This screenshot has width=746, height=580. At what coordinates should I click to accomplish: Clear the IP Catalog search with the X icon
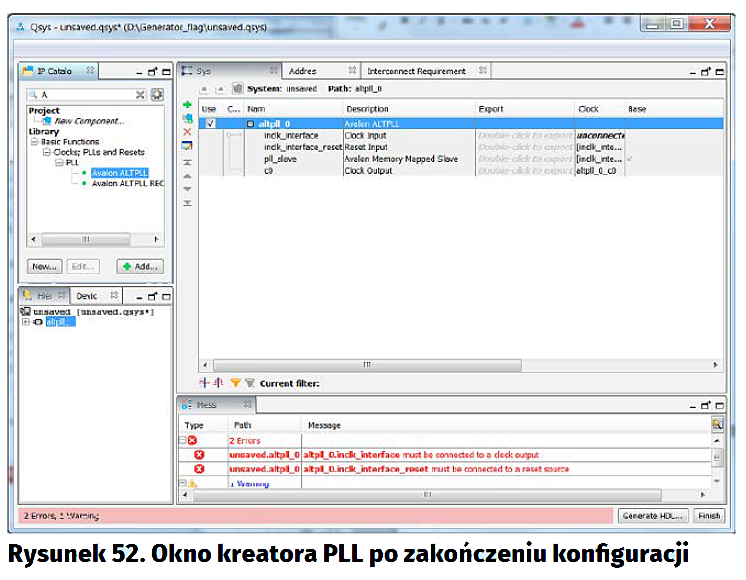(x=140, y=95)
